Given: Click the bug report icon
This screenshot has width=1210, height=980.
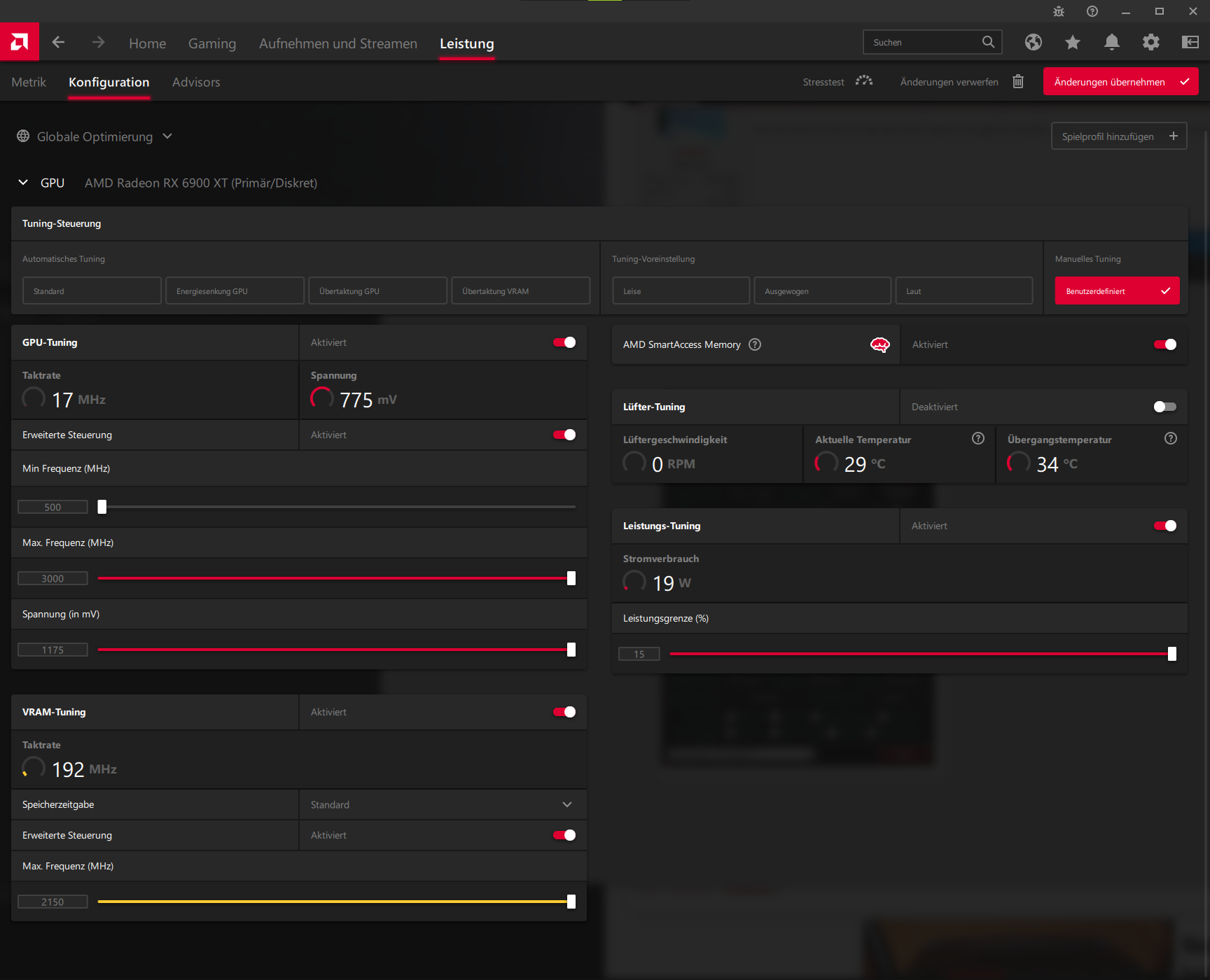Looking at the screenshot, I should point(1059,11).
